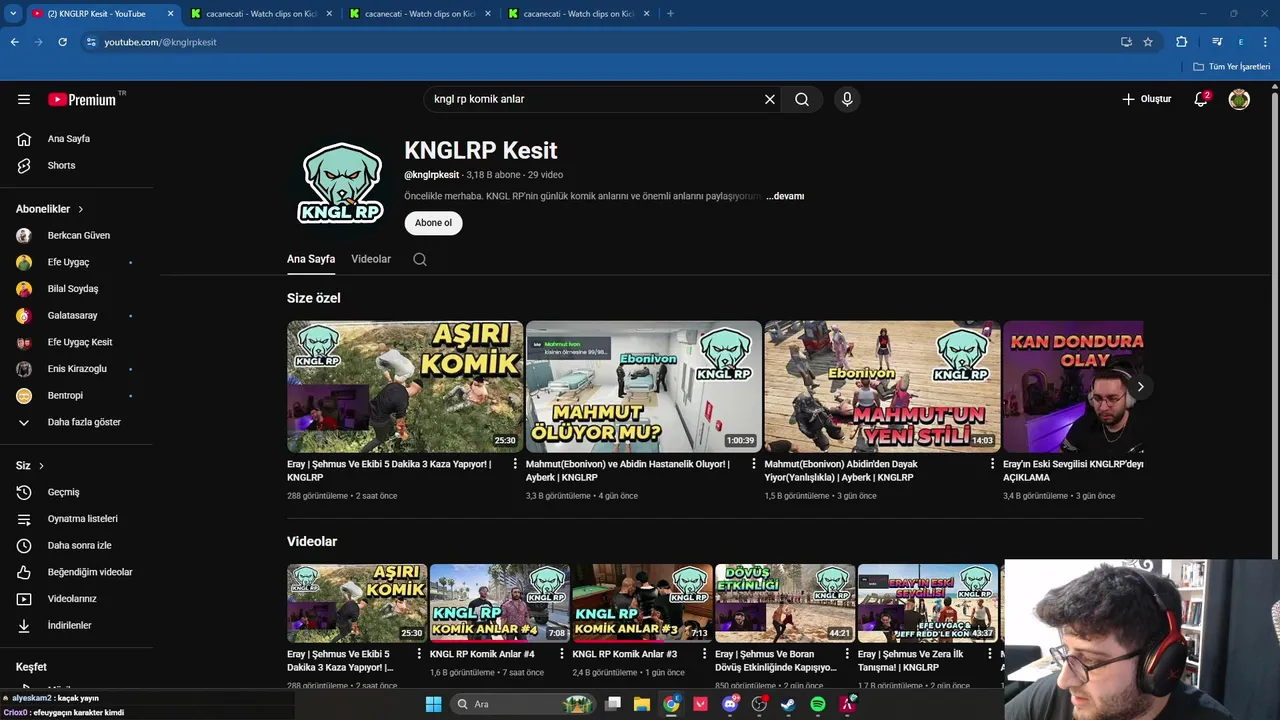
Task: Open Chrome's three-dot menu
Action: pos(1265,42)
